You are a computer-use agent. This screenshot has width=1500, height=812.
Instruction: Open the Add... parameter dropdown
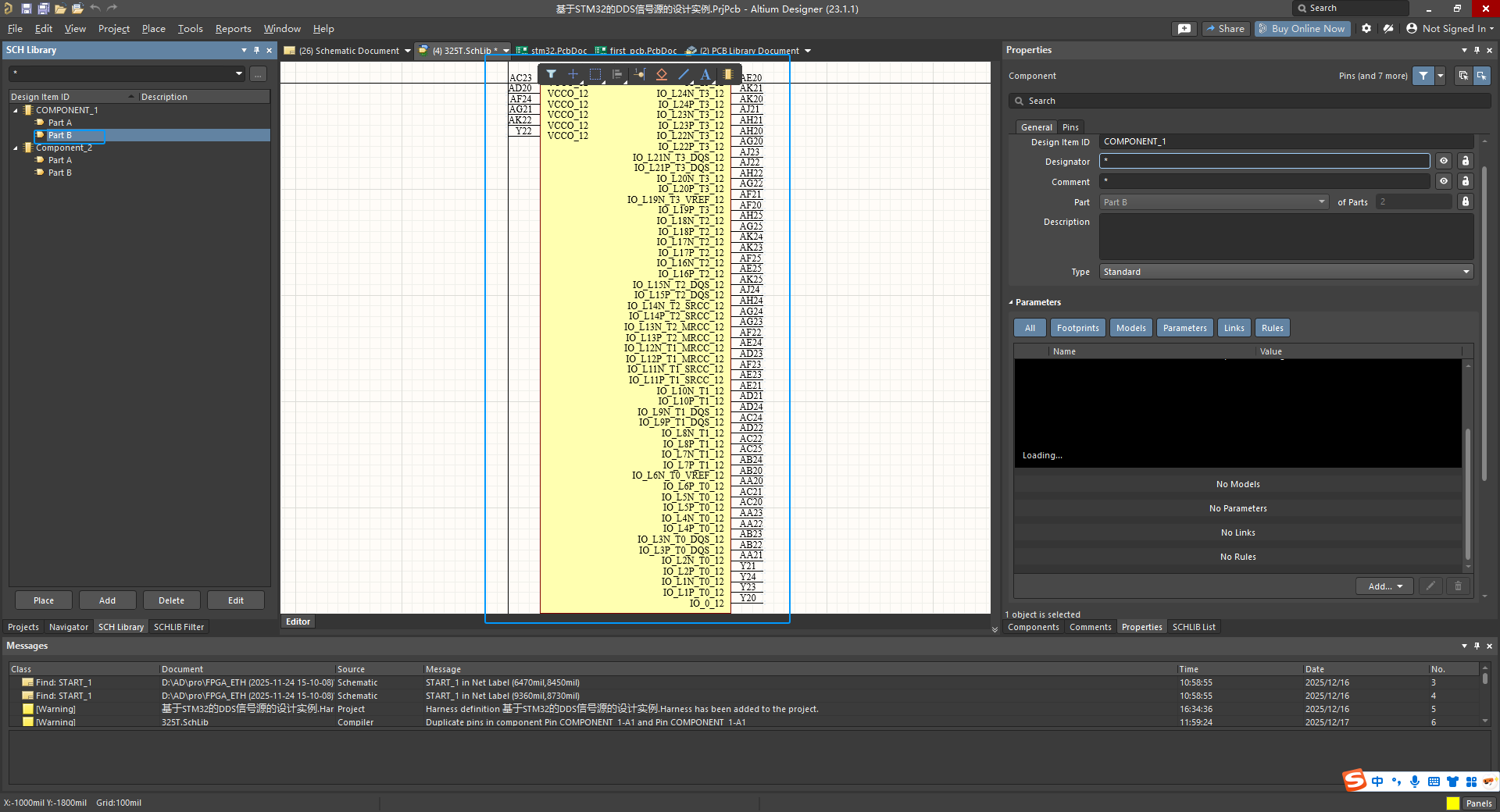coord(1384,586)
